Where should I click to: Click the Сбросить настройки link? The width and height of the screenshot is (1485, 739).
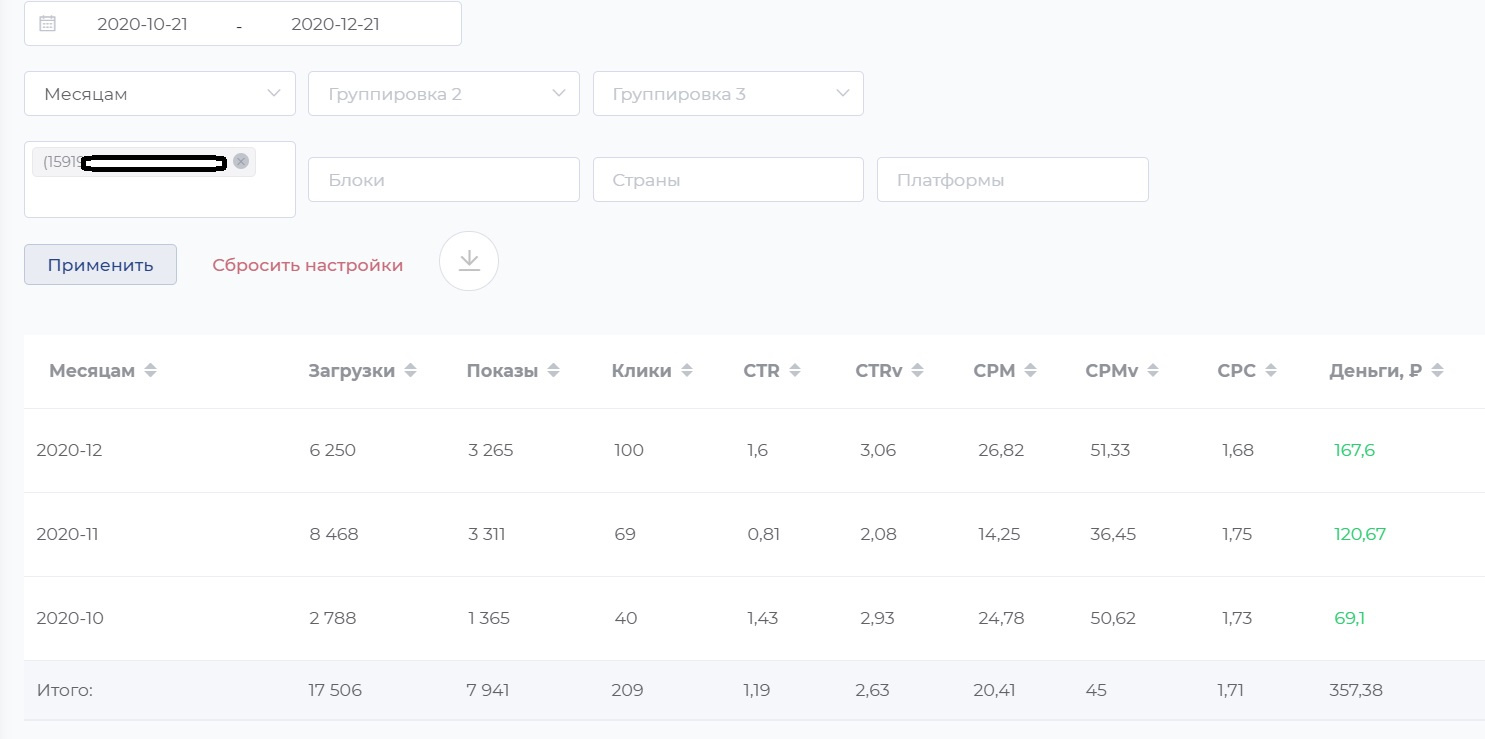click(x=307, y=265)
